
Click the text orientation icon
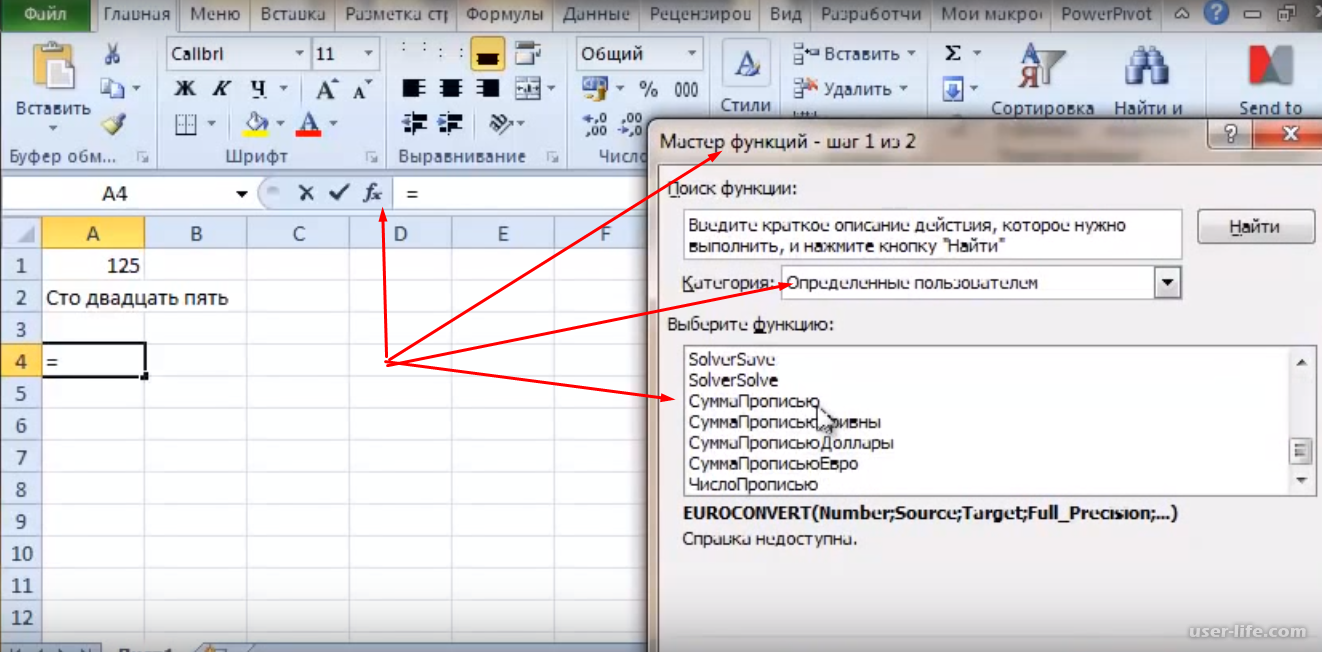coord(499,124)
